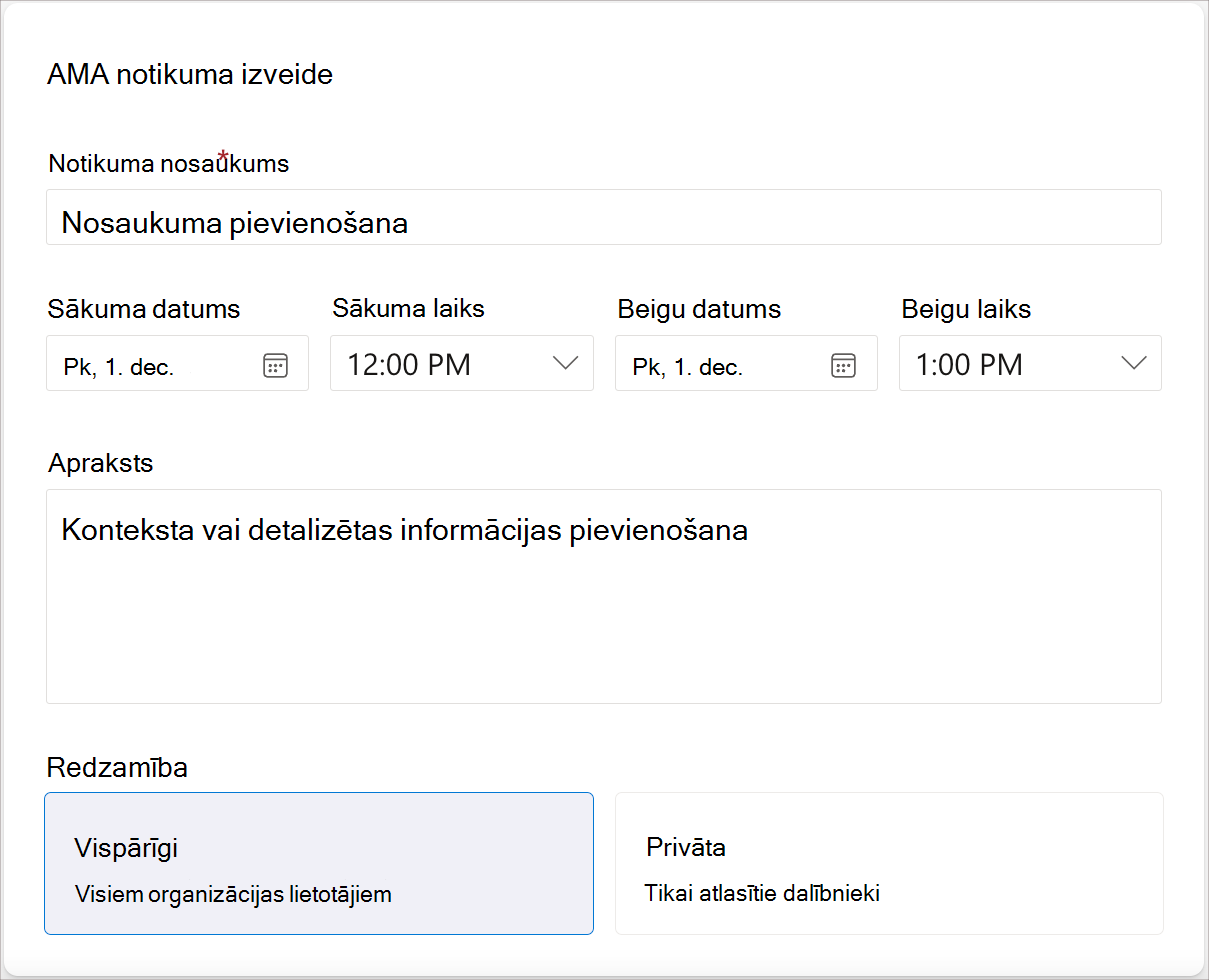Expand the Sākuma laiks dropdown arrow

tap(566, 363)
